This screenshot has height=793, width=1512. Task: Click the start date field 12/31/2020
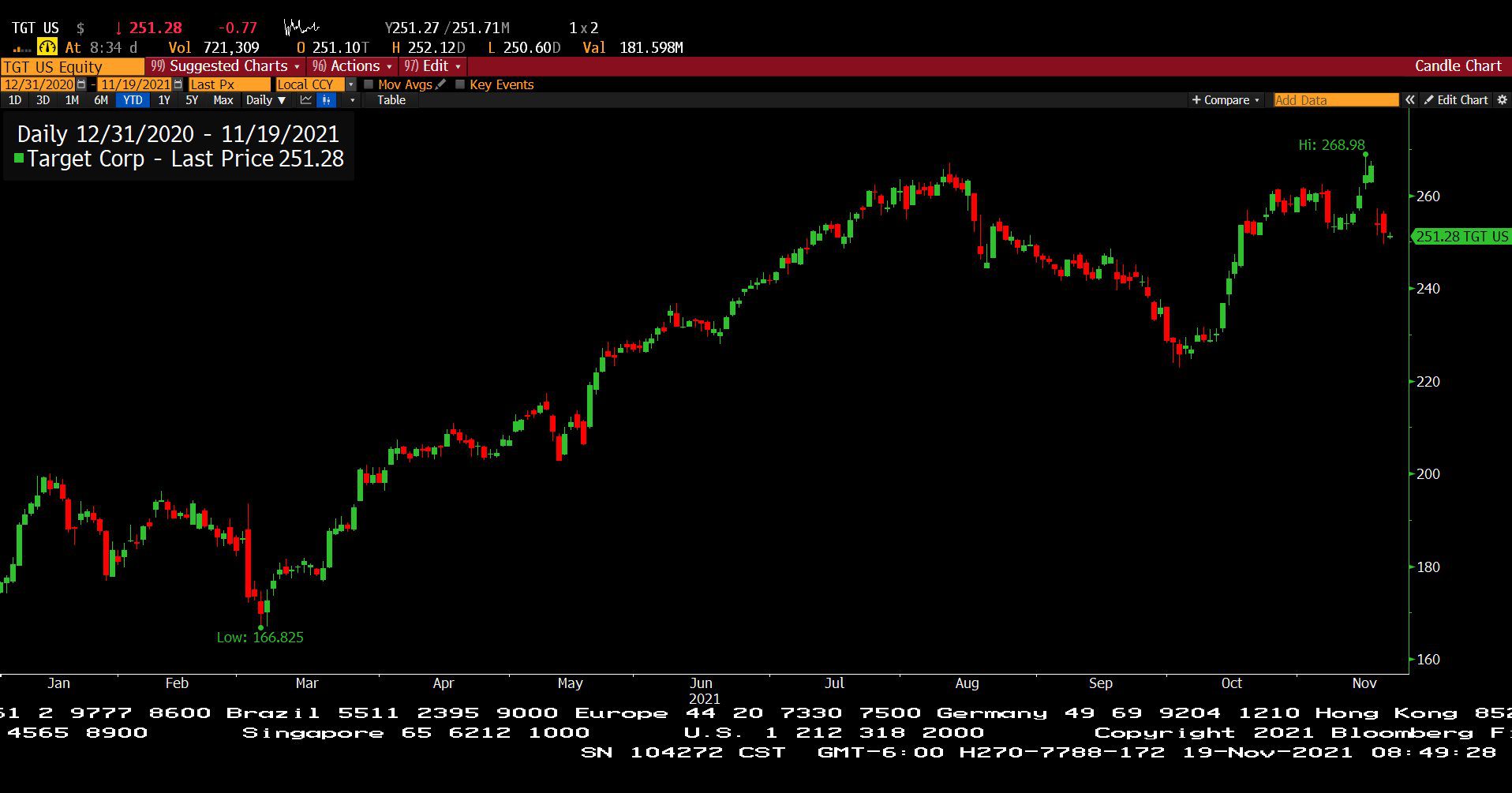39,84
